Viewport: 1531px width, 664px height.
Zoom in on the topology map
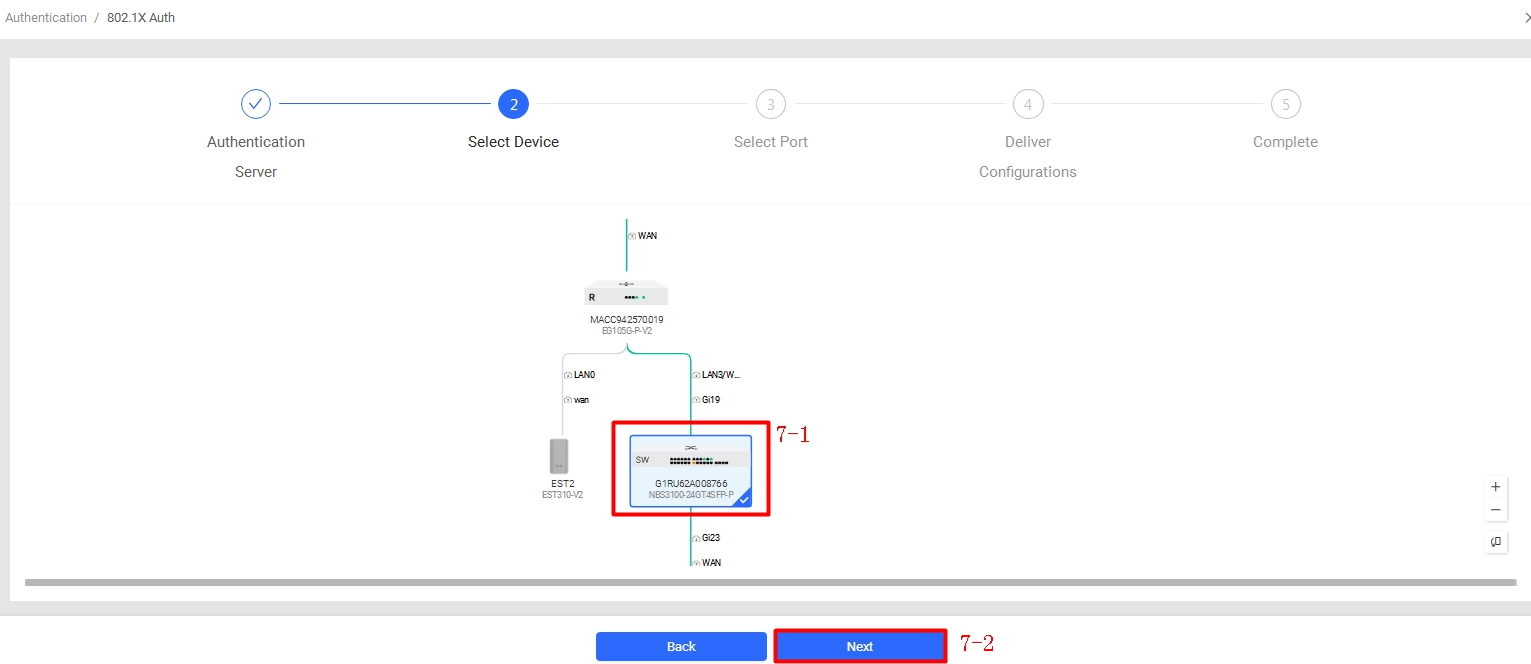[1495, 487]
